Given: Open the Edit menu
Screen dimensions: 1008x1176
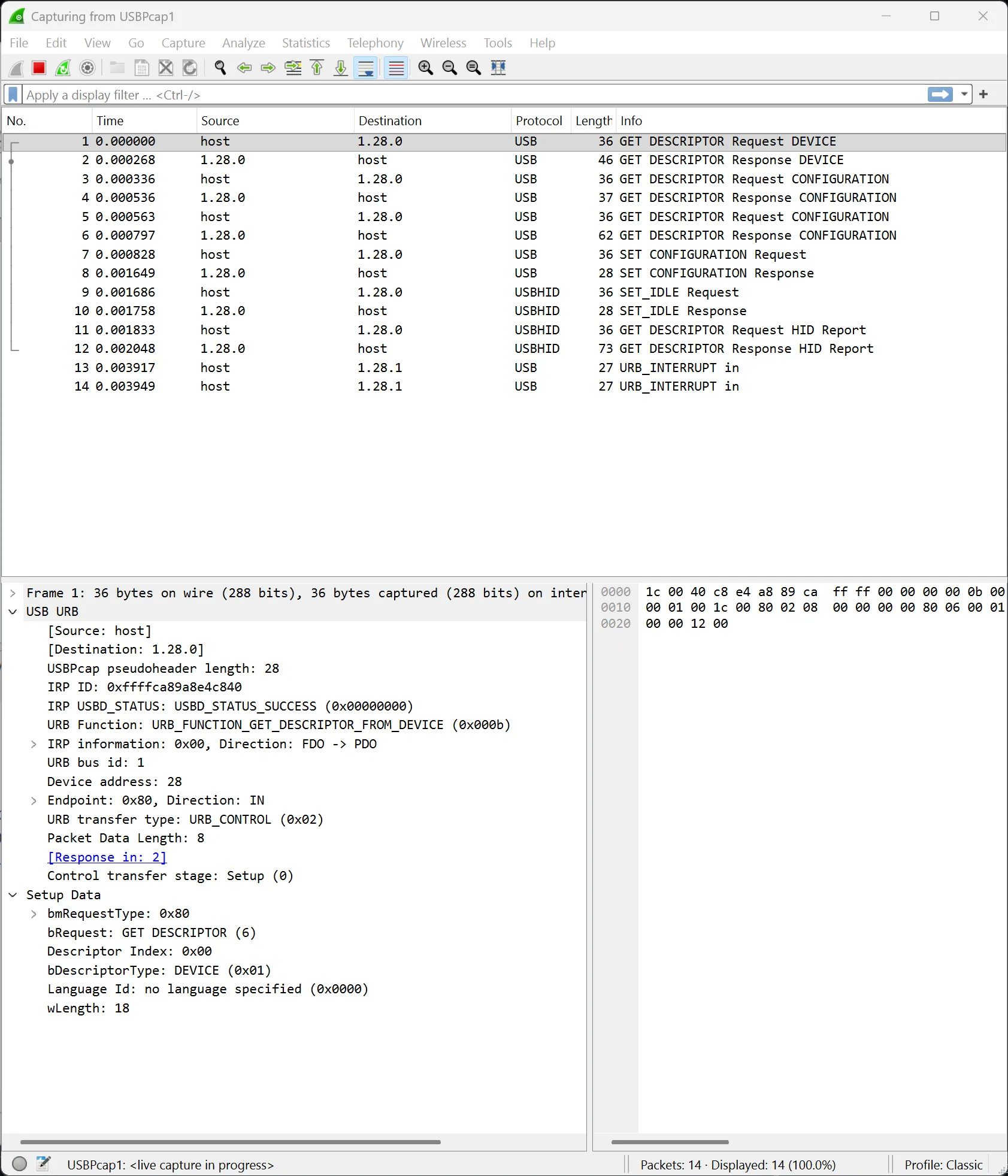Looking at the screenshot, I should (x=56, y=43).
